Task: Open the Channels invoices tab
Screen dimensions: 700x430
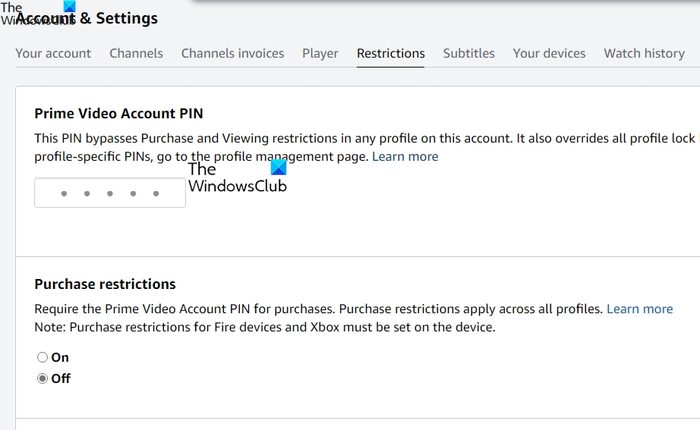Action: click(233, 54)
